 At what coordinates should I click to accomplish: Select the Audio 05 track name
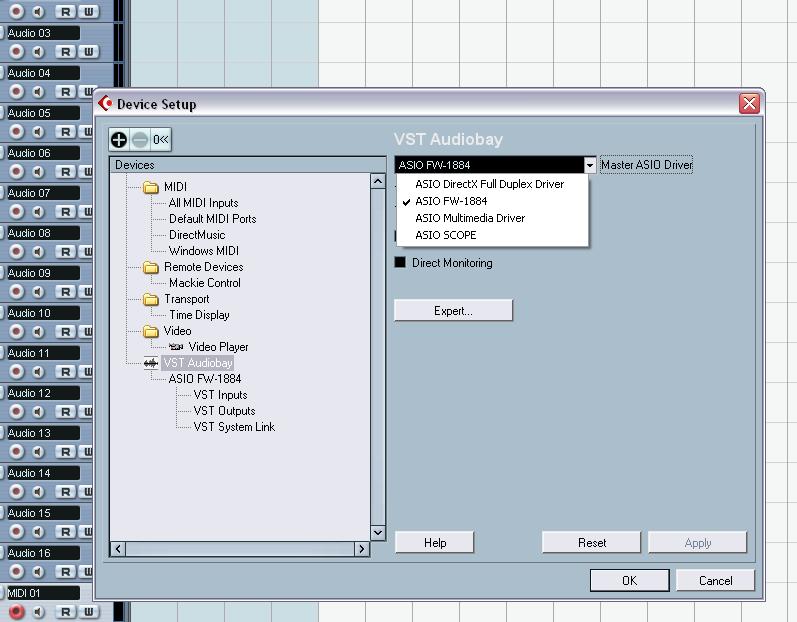[43, 113]
